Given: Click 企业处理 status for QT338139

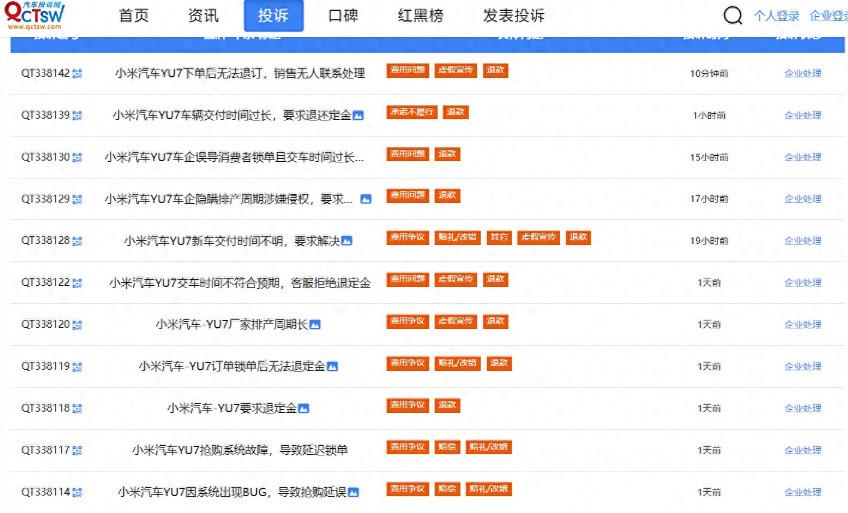Looking at the screenshot, I should tap(803, 115).
